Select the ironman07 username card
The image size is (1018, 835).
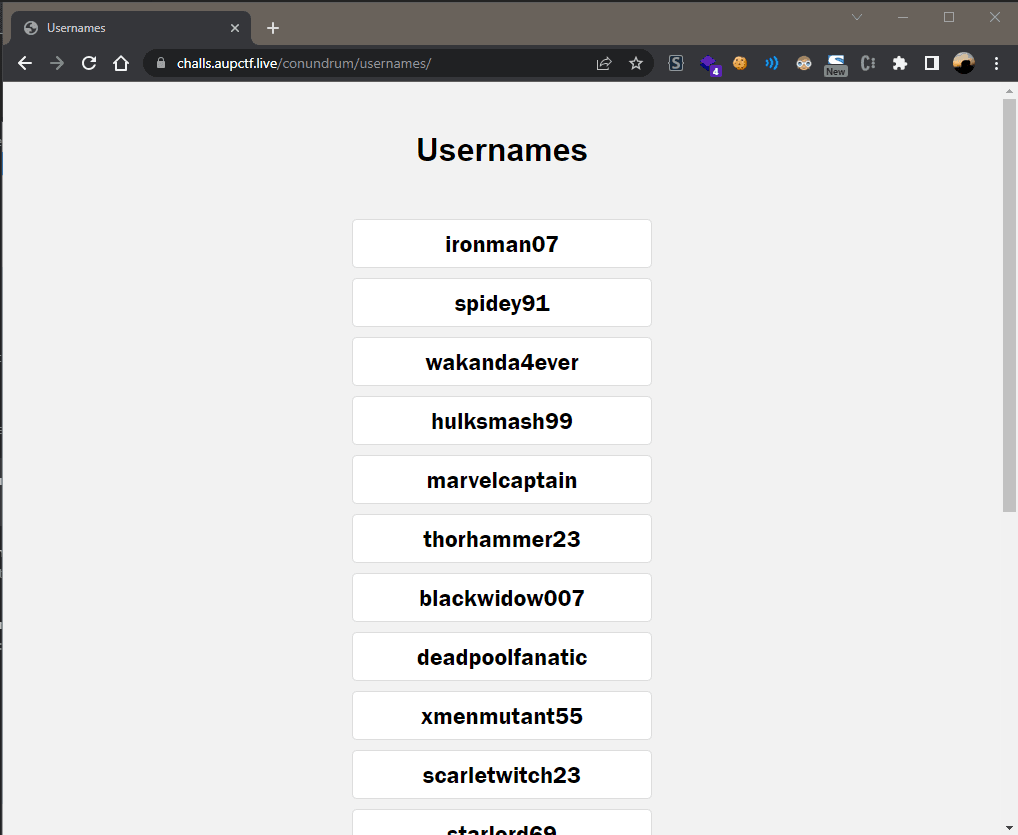(501, 243)
